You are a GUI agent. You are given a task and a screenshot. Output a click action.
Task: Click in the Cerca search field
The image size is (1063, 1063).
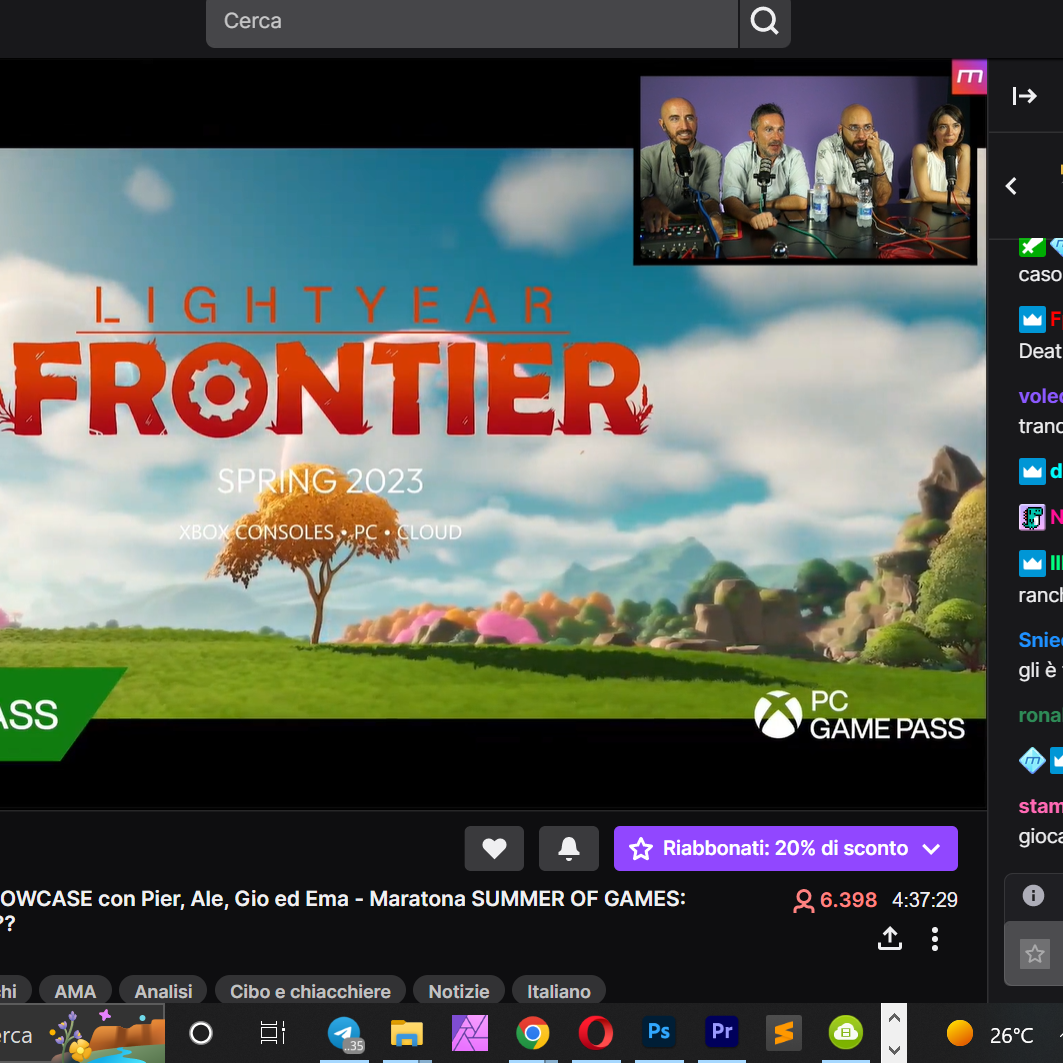[472, 22]
